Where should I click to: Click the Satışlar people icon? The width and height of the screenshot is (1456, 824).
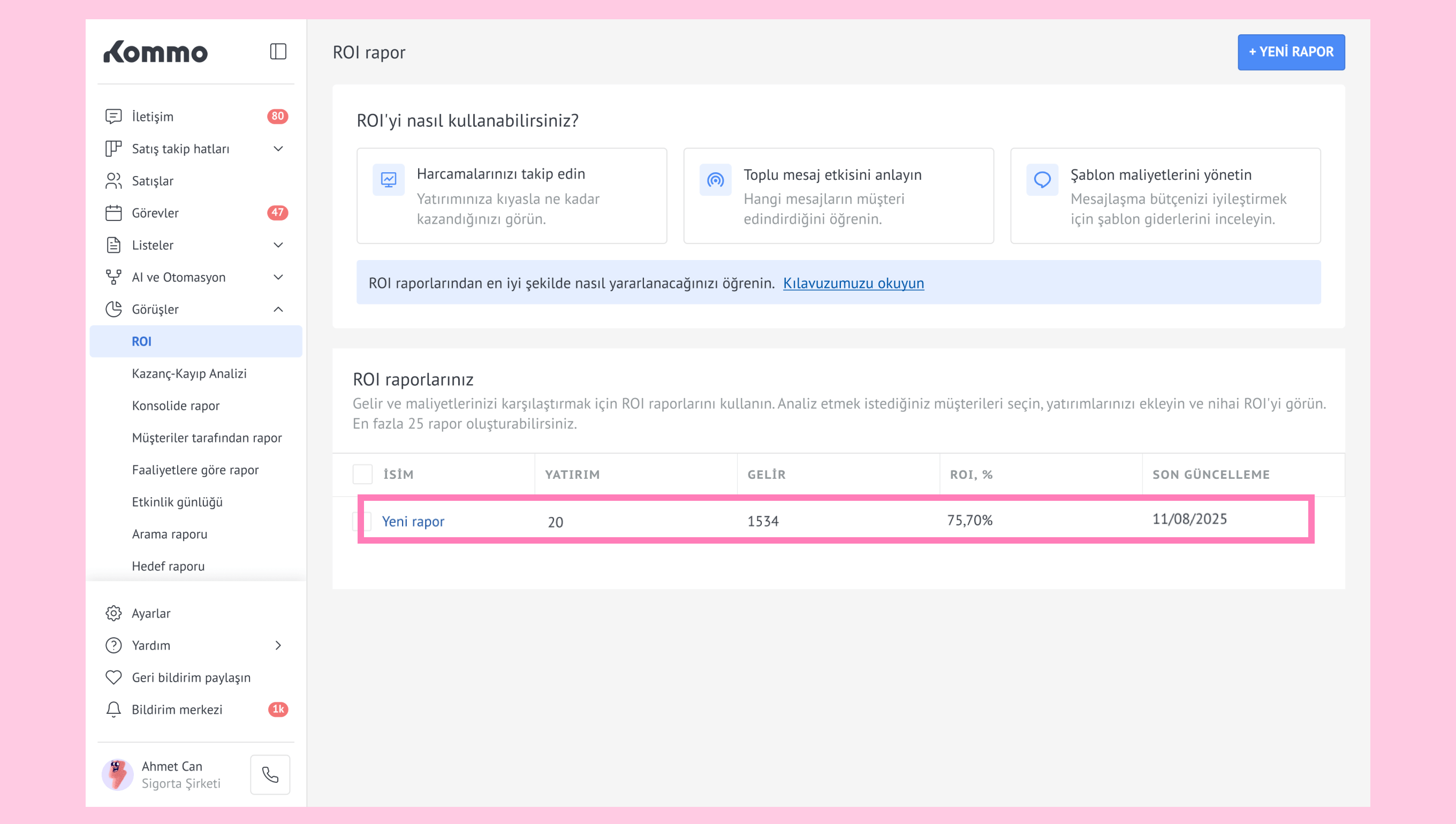click(113, 181)
